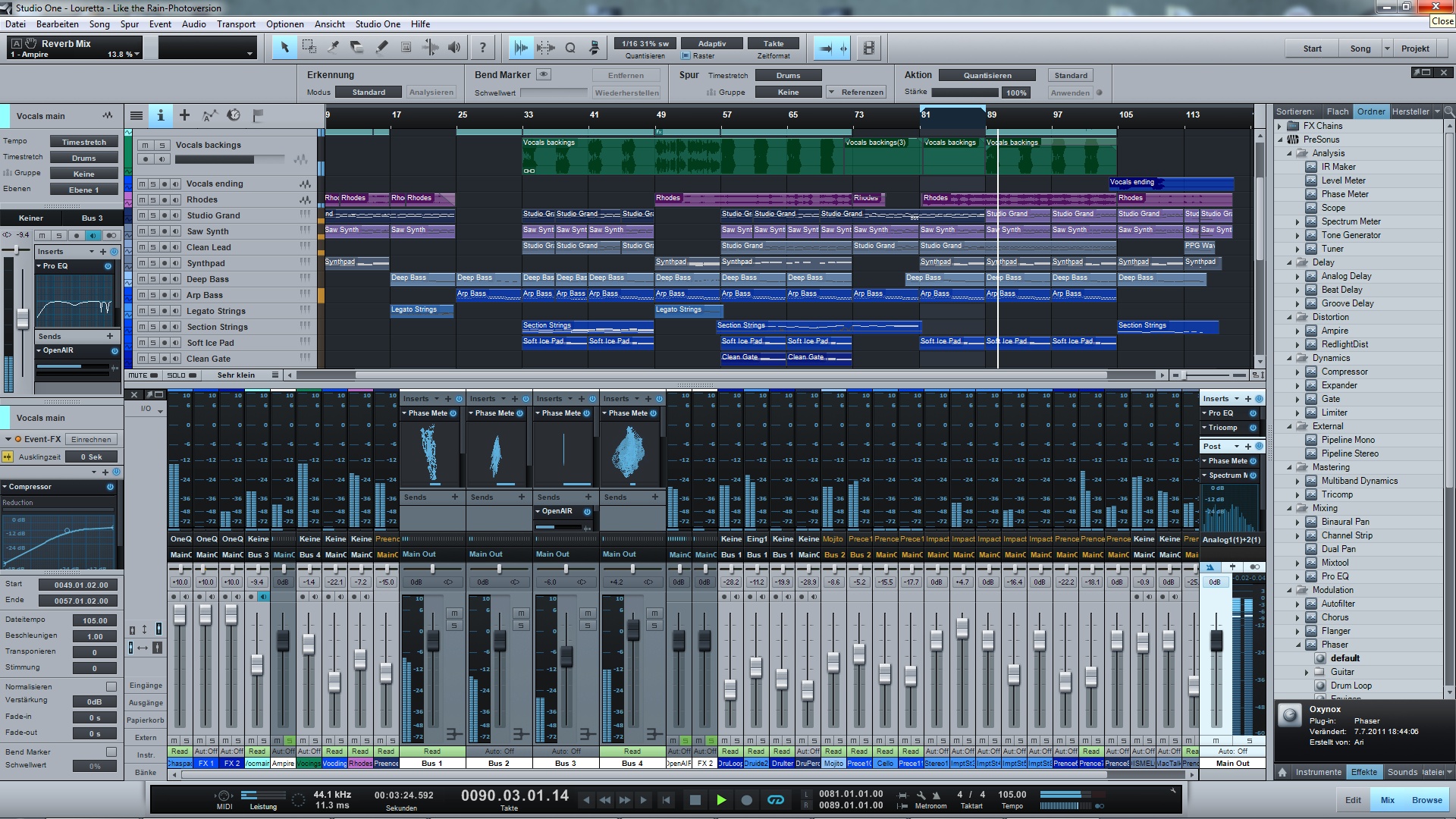Select the Split tool
The width and height of the screenshot is (1456, 819).
point(333,48)
